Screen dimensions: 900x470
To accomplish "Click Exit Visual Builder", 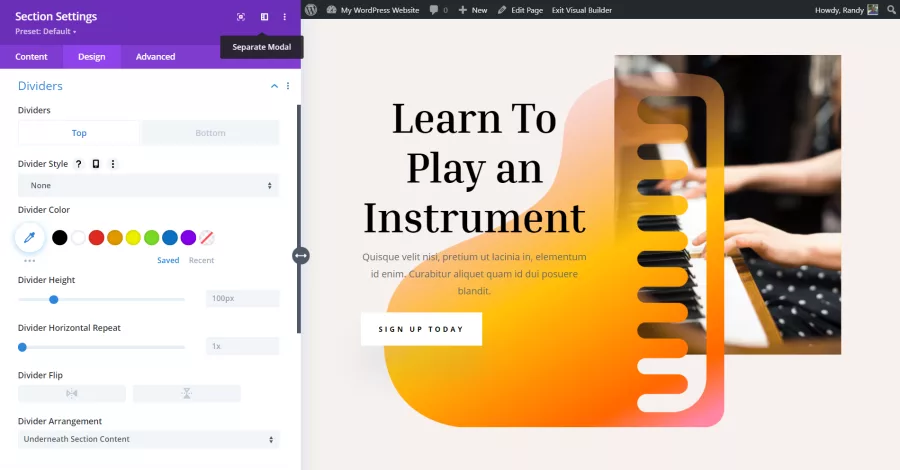I will point(581,10).
